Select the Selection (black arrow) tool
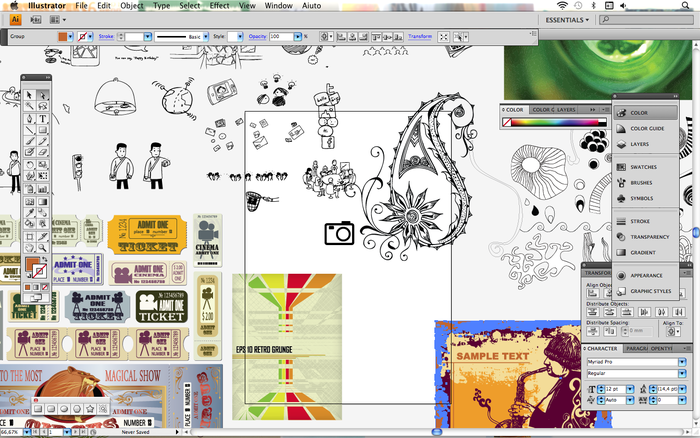The image size is (700, 438). [29, 95]
